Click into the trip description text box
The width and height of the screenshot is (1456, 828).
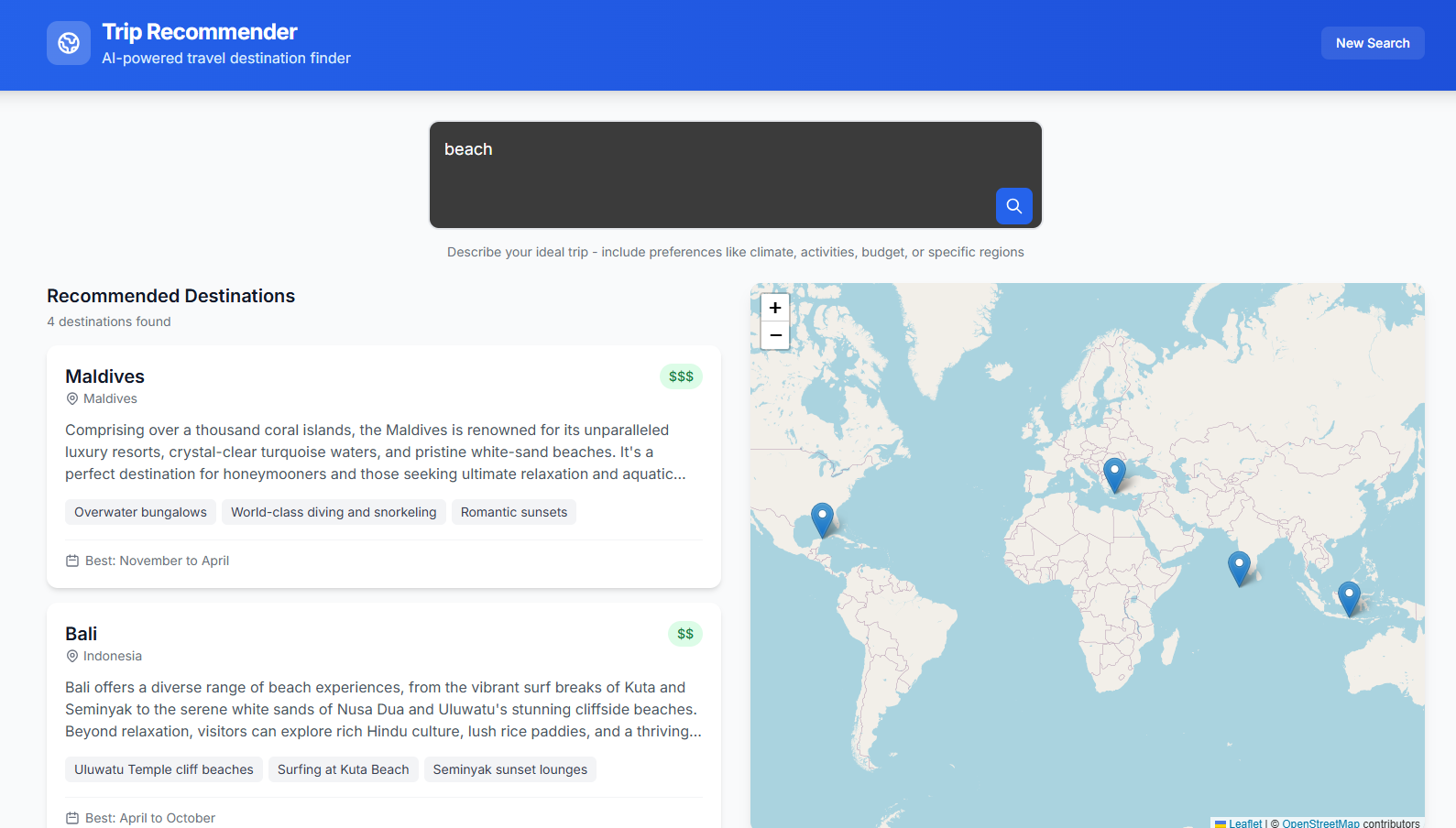[x=715, y=165]
